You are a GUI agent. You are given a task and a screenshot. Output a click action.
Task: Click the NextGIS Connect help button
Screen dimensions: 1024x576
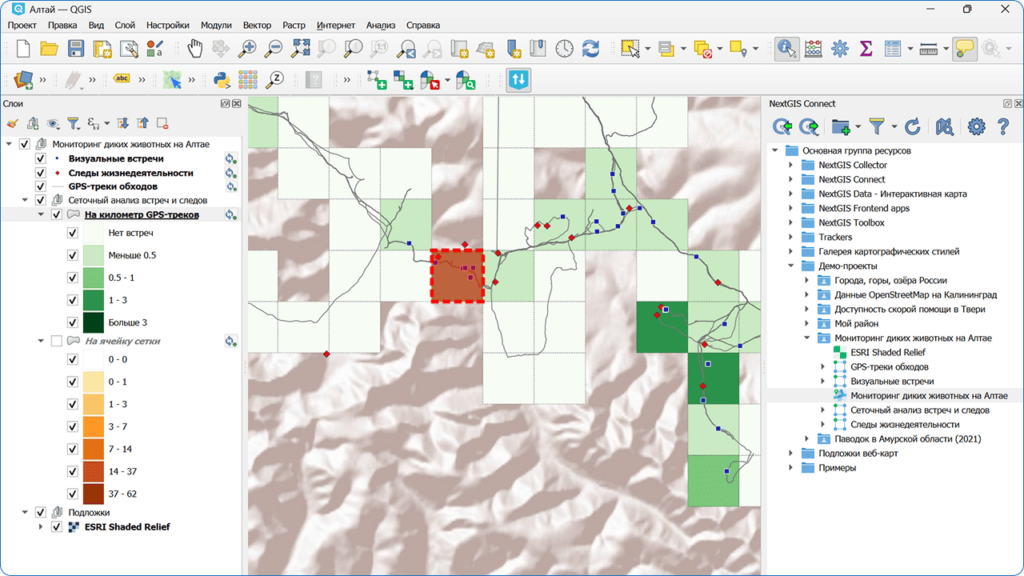pos(1003,127)
